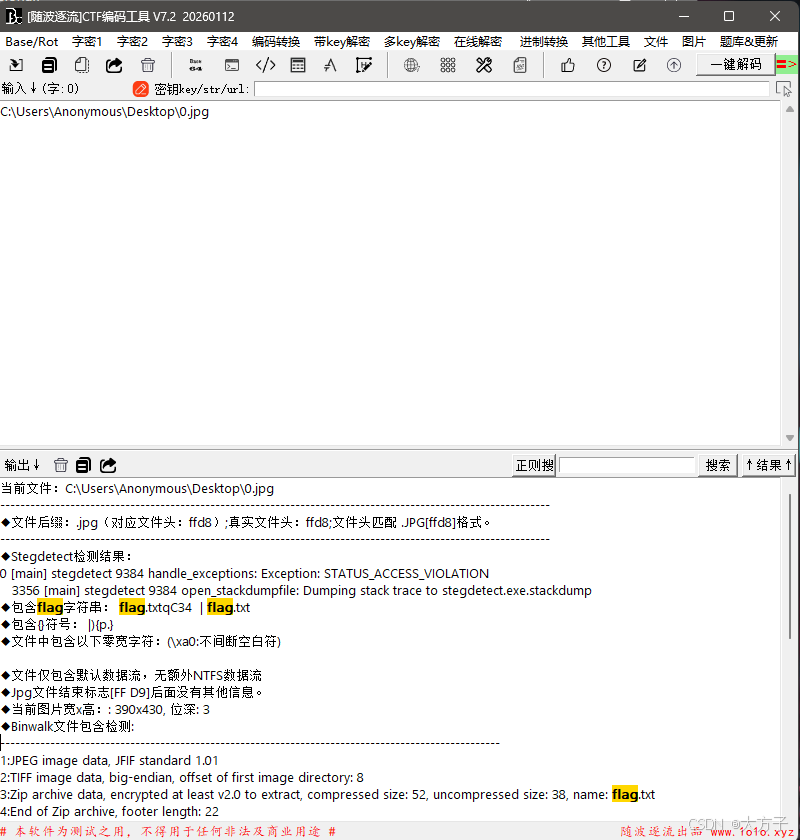The image size is (800, 840).
Task: Click the import file icon in toolbar
Action: [16, 65]
